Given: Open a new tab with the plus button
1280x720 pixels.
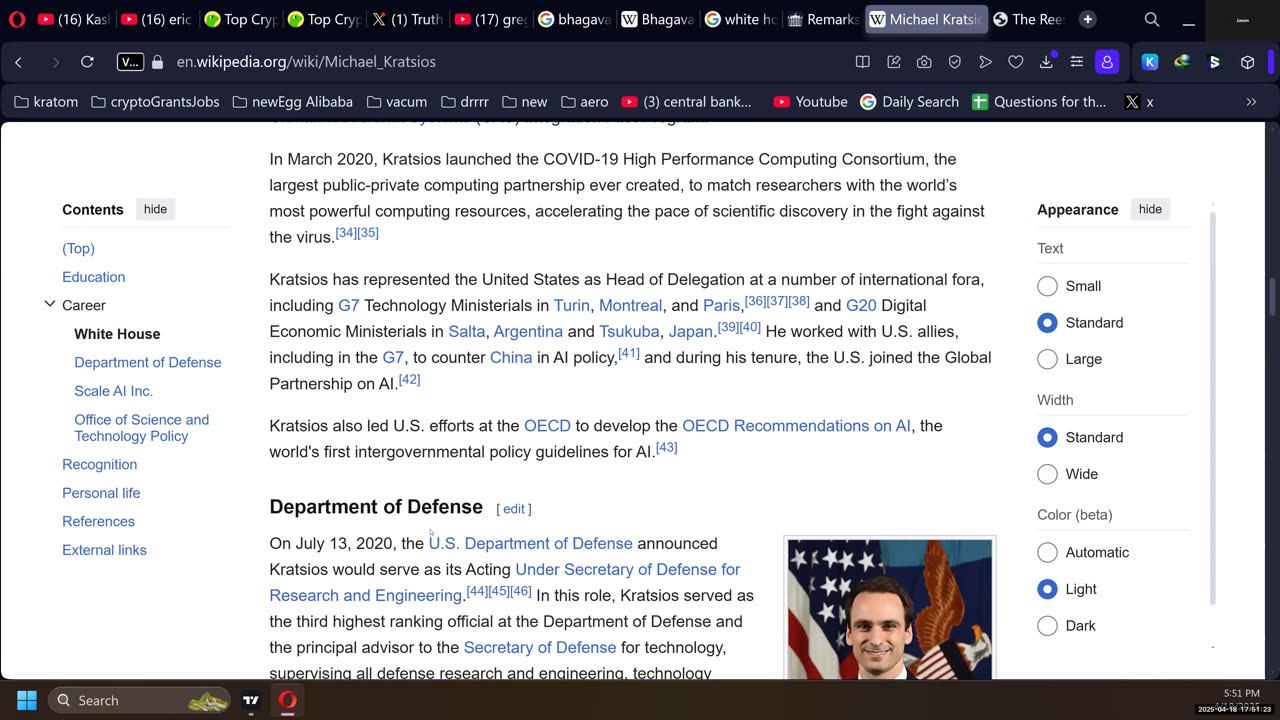Looking at the screenshot, I should point(1088,19).
